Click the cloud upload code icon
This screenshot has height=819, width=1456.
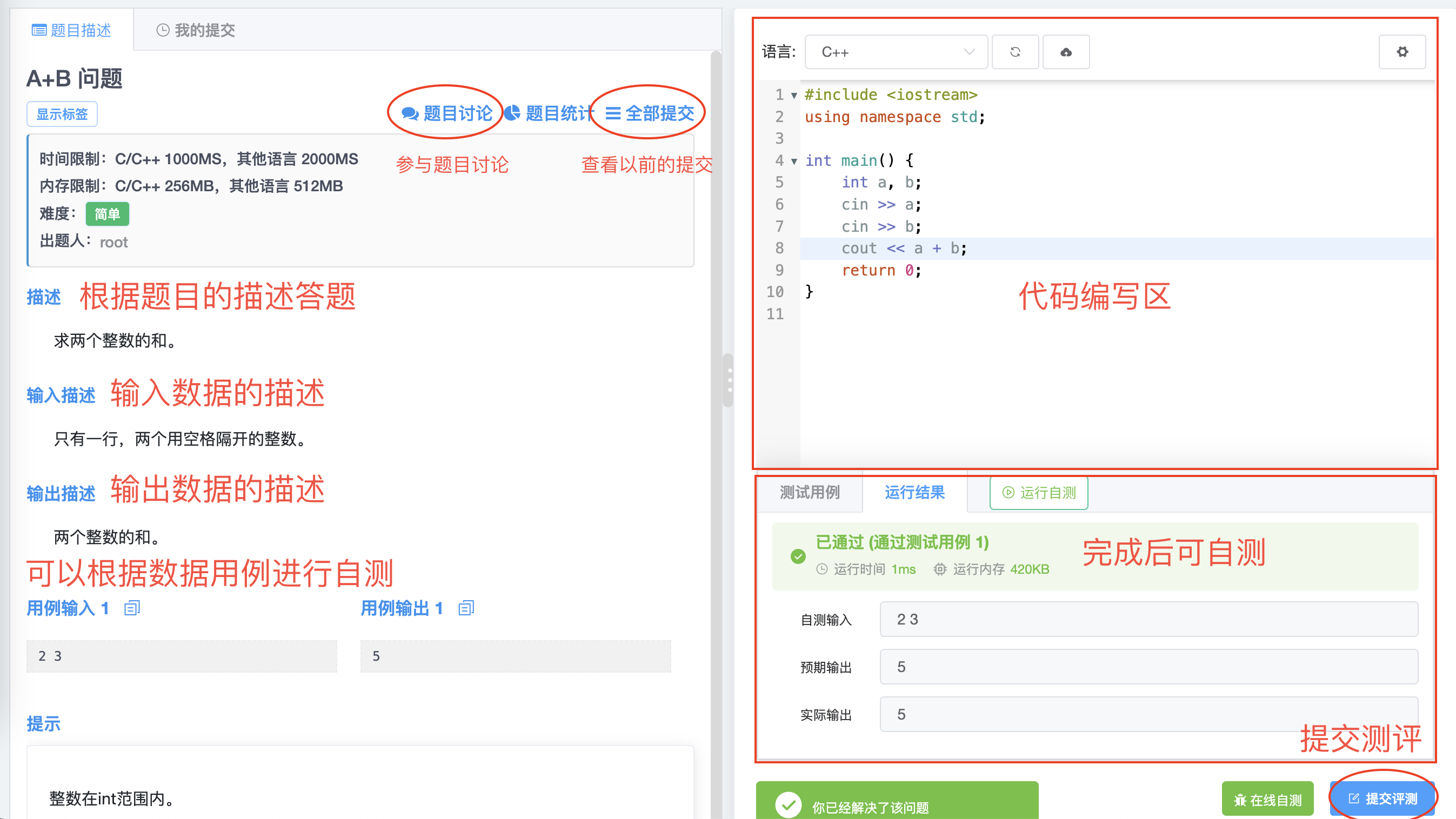tap(1065, 52)
